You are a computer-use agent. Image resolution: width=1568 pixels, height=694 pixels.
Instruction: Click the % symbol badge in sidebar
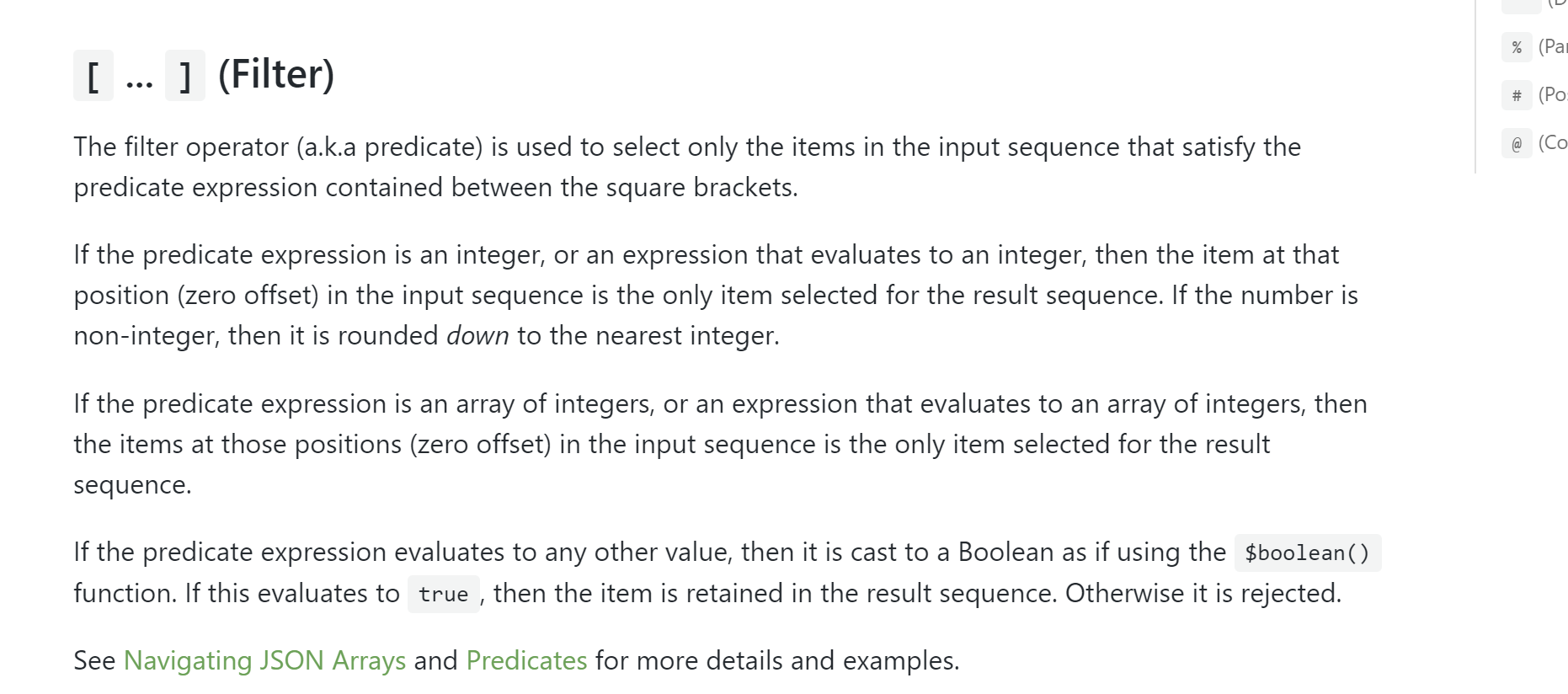1517,47
